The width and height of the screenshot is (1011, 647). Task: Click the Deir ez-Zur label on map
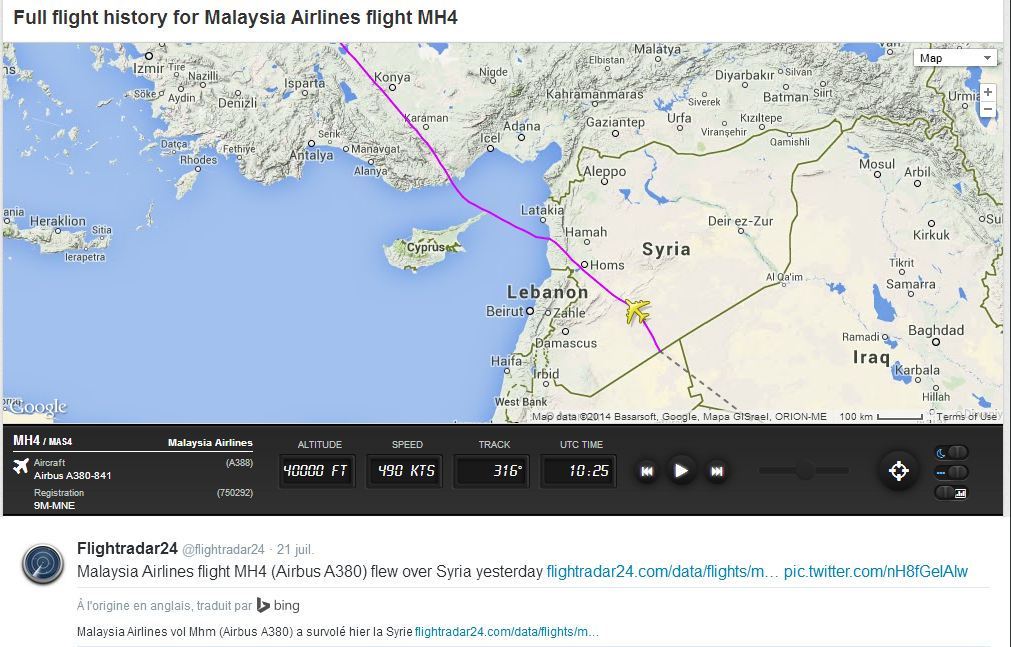click(x=740, y=221)
